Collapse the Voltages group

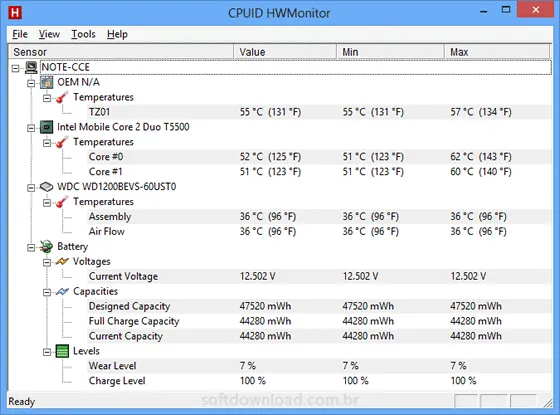47,262
